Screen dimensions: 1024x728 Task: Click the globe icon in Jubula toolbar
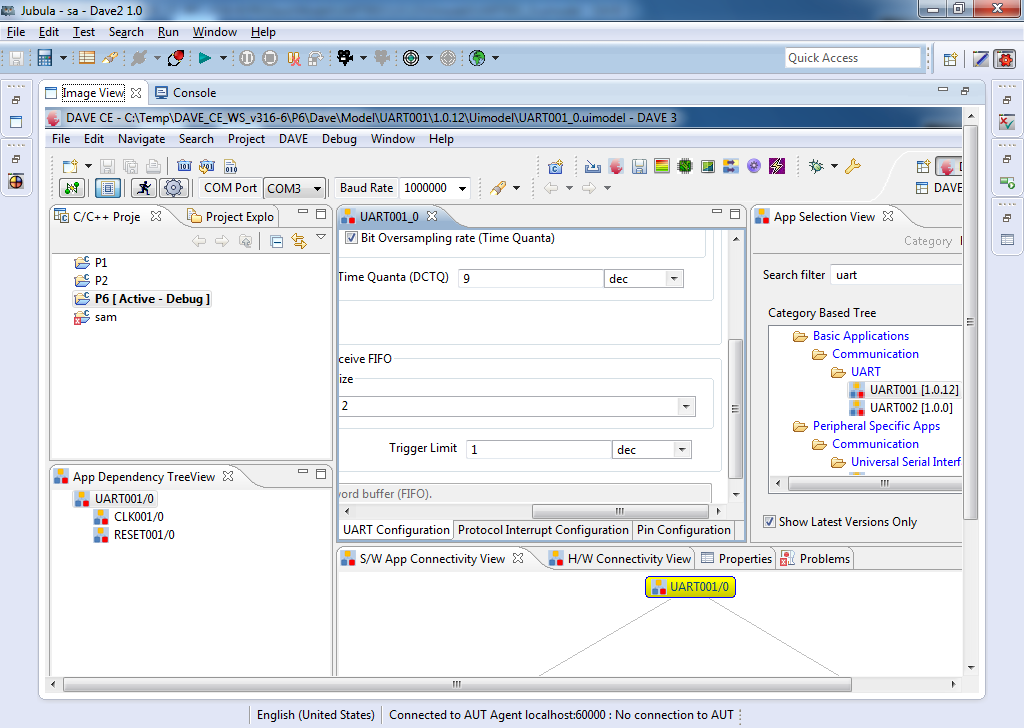[477, 58]
